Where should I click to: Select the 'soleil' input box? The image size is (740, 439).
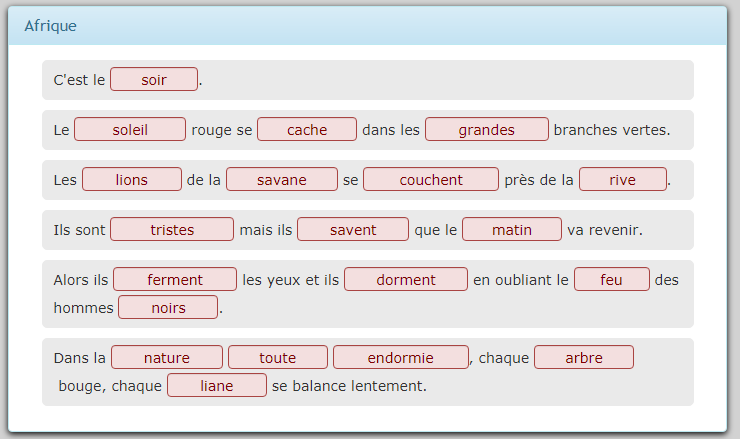click(130, 129)
